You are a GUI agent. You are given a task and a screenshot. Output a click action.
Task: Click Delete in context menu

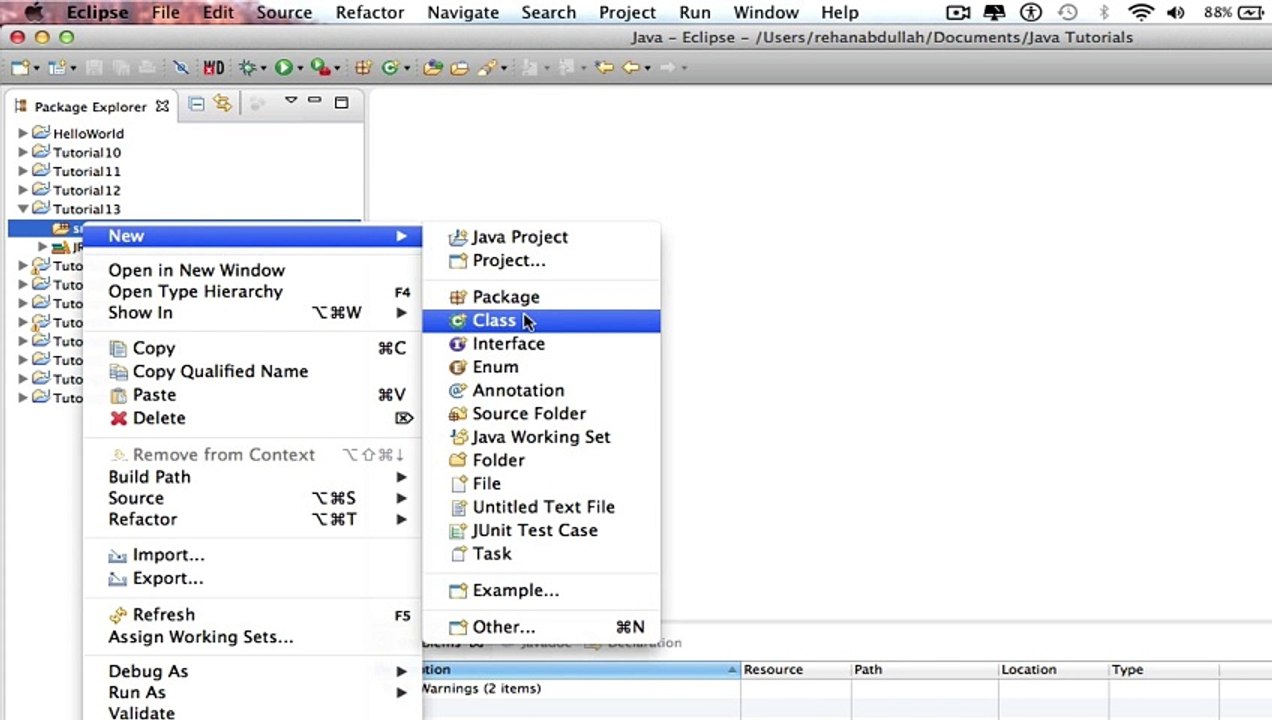point(252,418)
